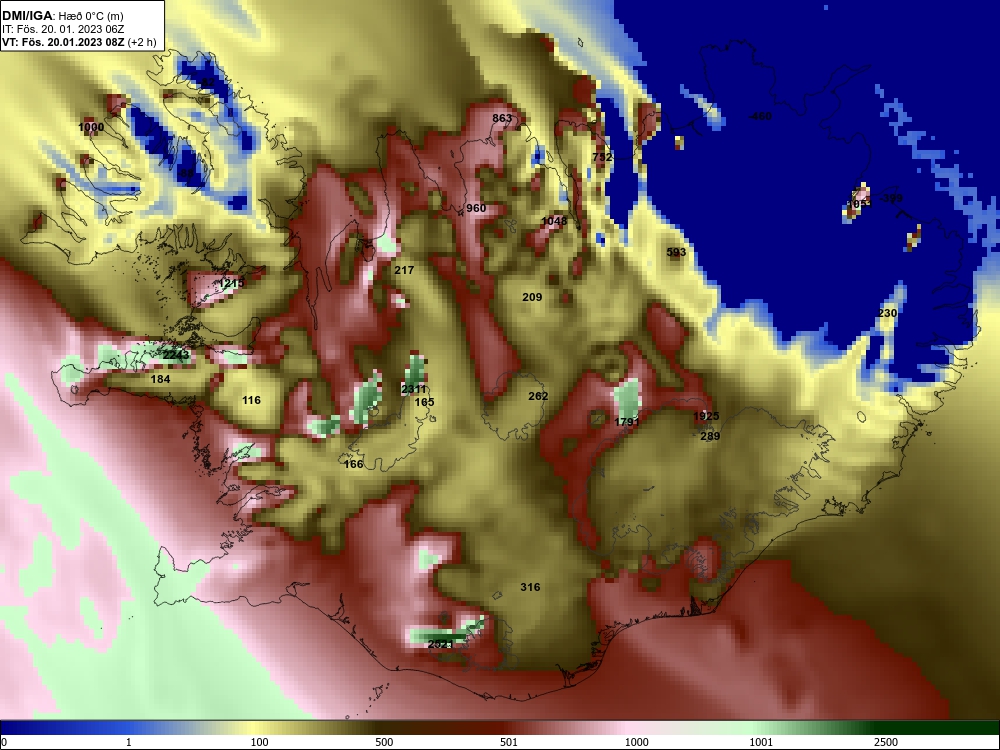Click the map value -460
Image resolution: width=1000 pixels, height=750 pixels.
(760, 116)
